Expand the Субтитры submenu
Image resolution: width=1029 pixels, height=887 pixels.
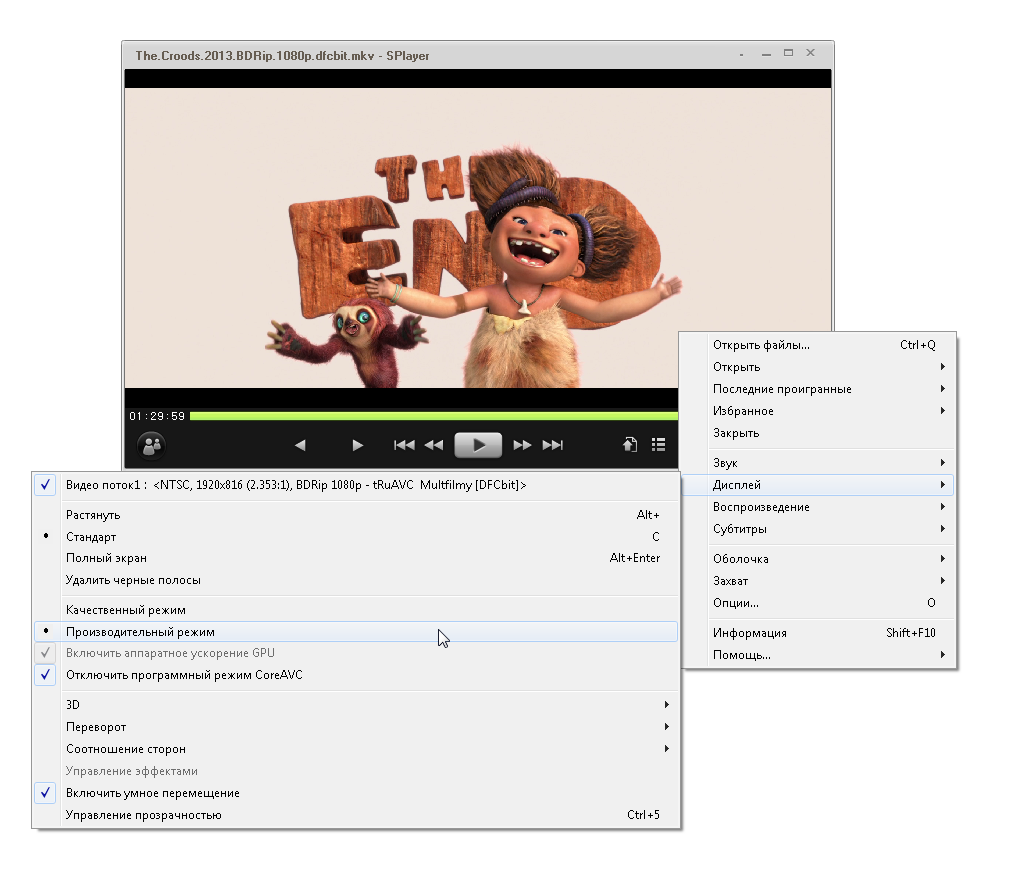click(818, 529)
